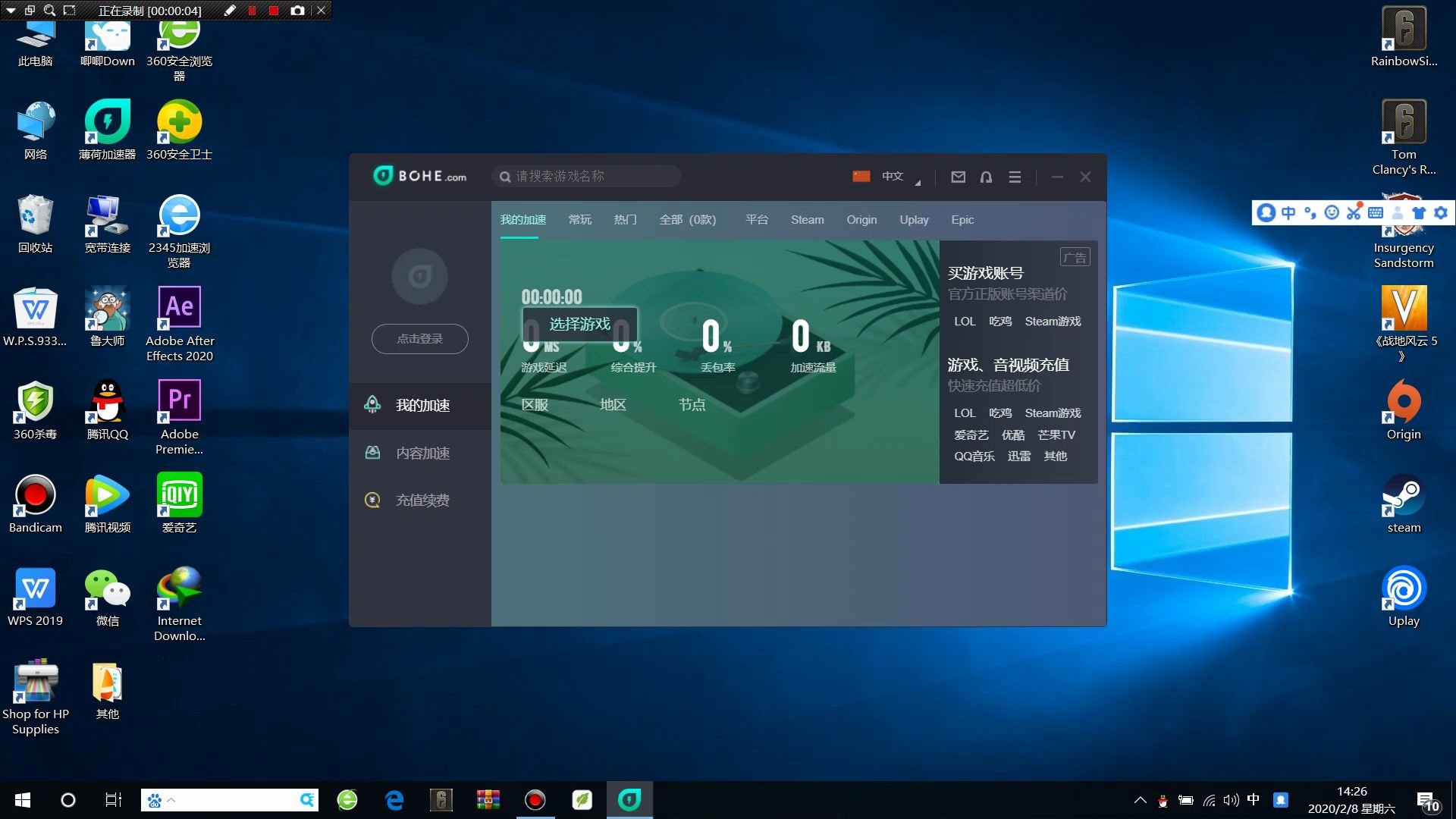
Task: Click the Bandicam record icon on the taskbar
Action: click(535, 799)
